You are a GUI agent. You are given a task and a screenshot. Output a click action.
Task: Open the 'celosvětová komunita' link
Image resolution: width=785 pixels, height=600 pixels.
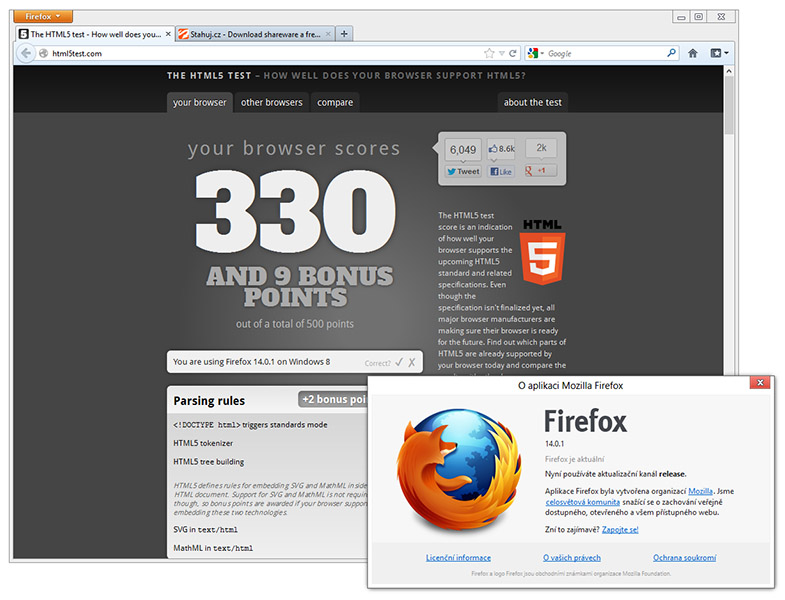click(583, 502)
